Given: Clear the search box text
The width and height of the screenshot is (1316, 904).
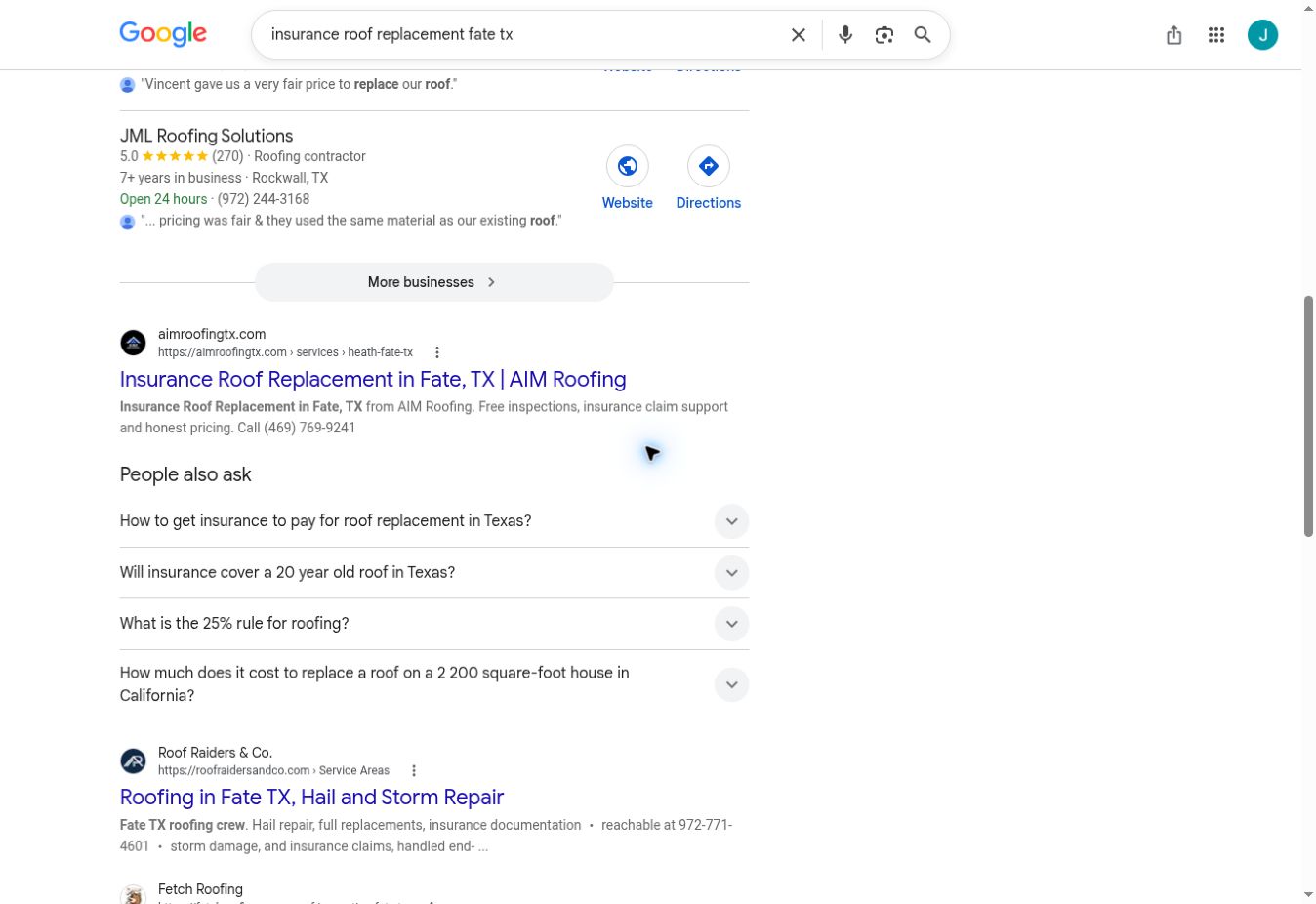Looking at the screenshot, I should click(x=799, y=35).
